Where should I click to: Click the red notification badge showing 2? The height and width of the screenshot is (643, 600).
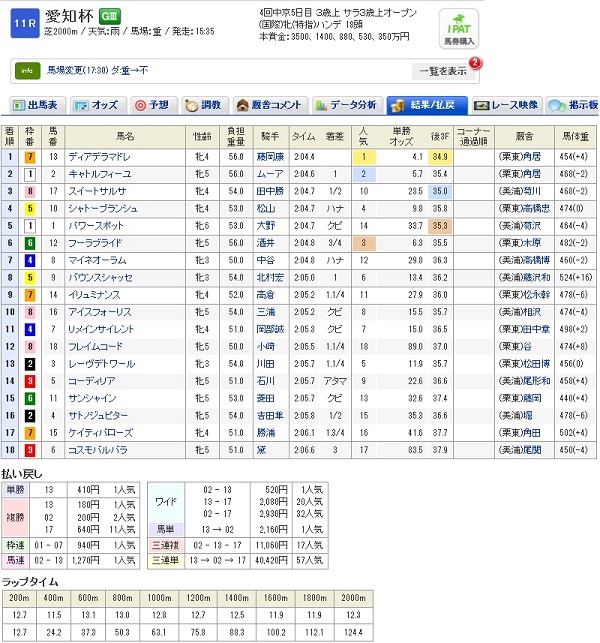click(x=474, y=63)
